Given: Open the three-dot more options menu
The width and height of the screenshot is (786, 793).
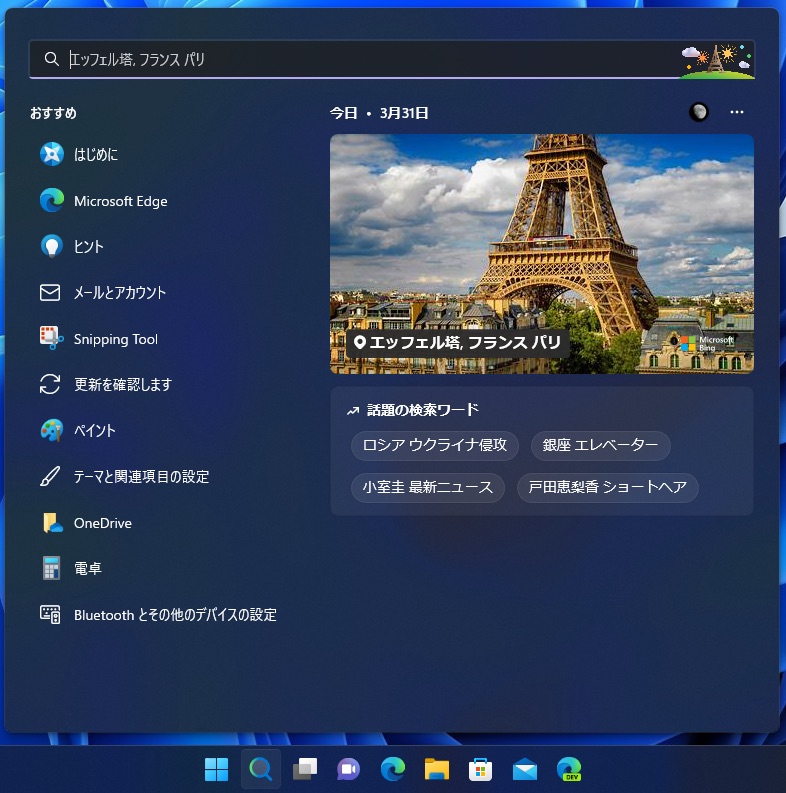Looking at the screenshot, I should tap(737, 112).
